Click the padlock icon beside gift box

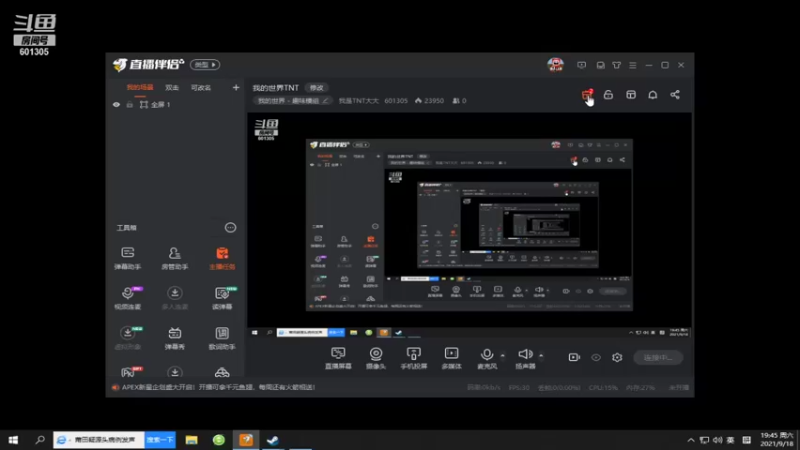tap(608, 95)
